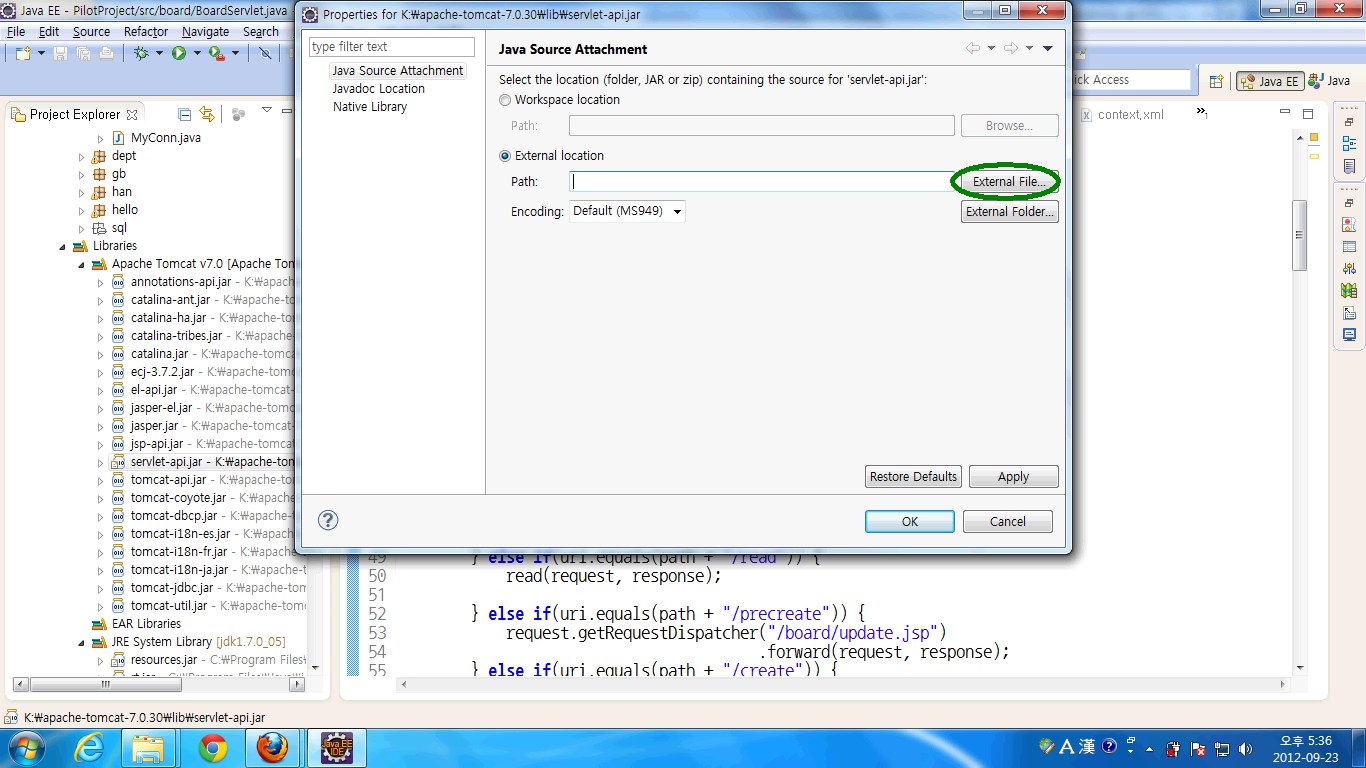Click the Open Perspective icon
The image size is (1366, 768).
click(1217, 81)
